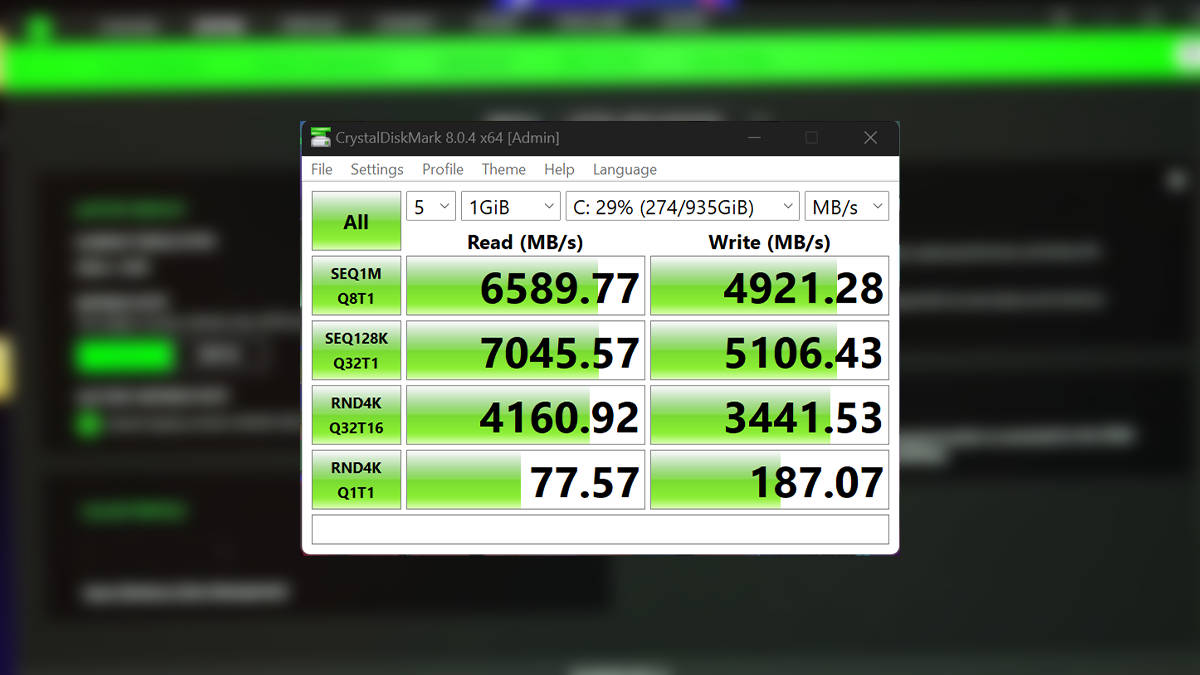
Task: Select the 7045.57 read result
Action: [x=525, y=351]
